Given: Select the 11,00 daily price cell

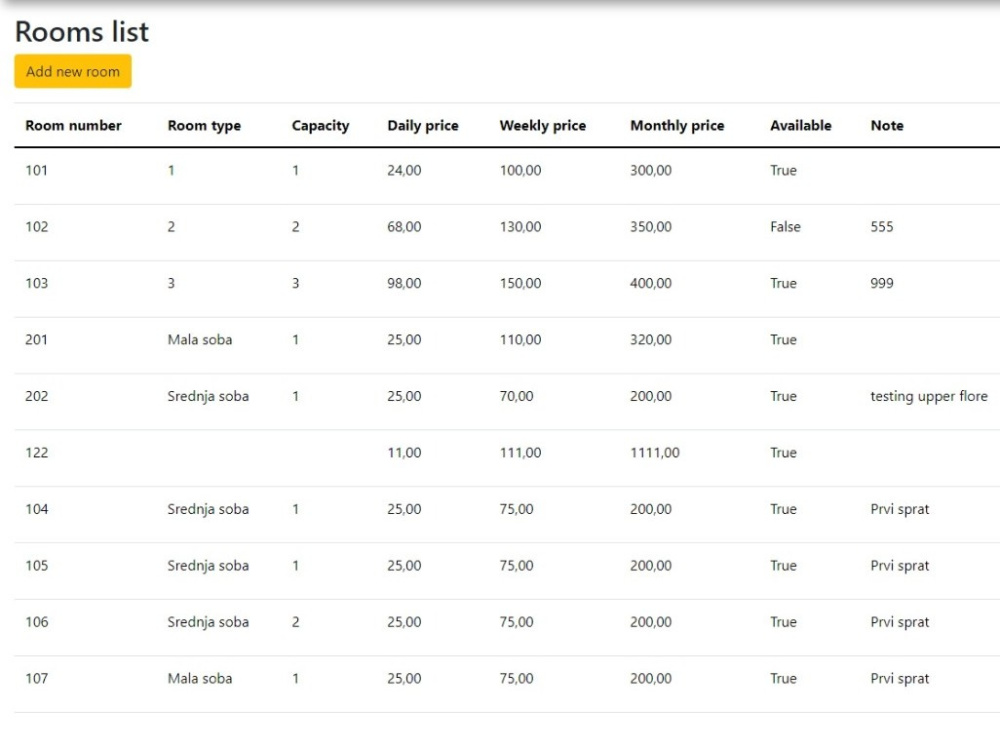Looking at the screenshot, I should (404, 453).
